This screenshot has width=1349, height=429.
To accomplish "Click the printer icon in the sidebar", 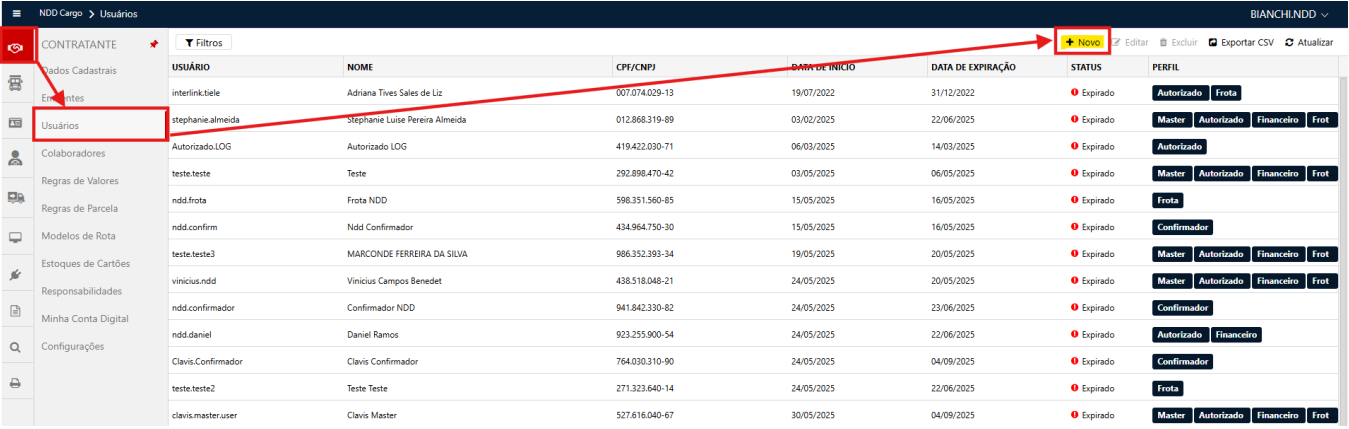I will [16, 383].
